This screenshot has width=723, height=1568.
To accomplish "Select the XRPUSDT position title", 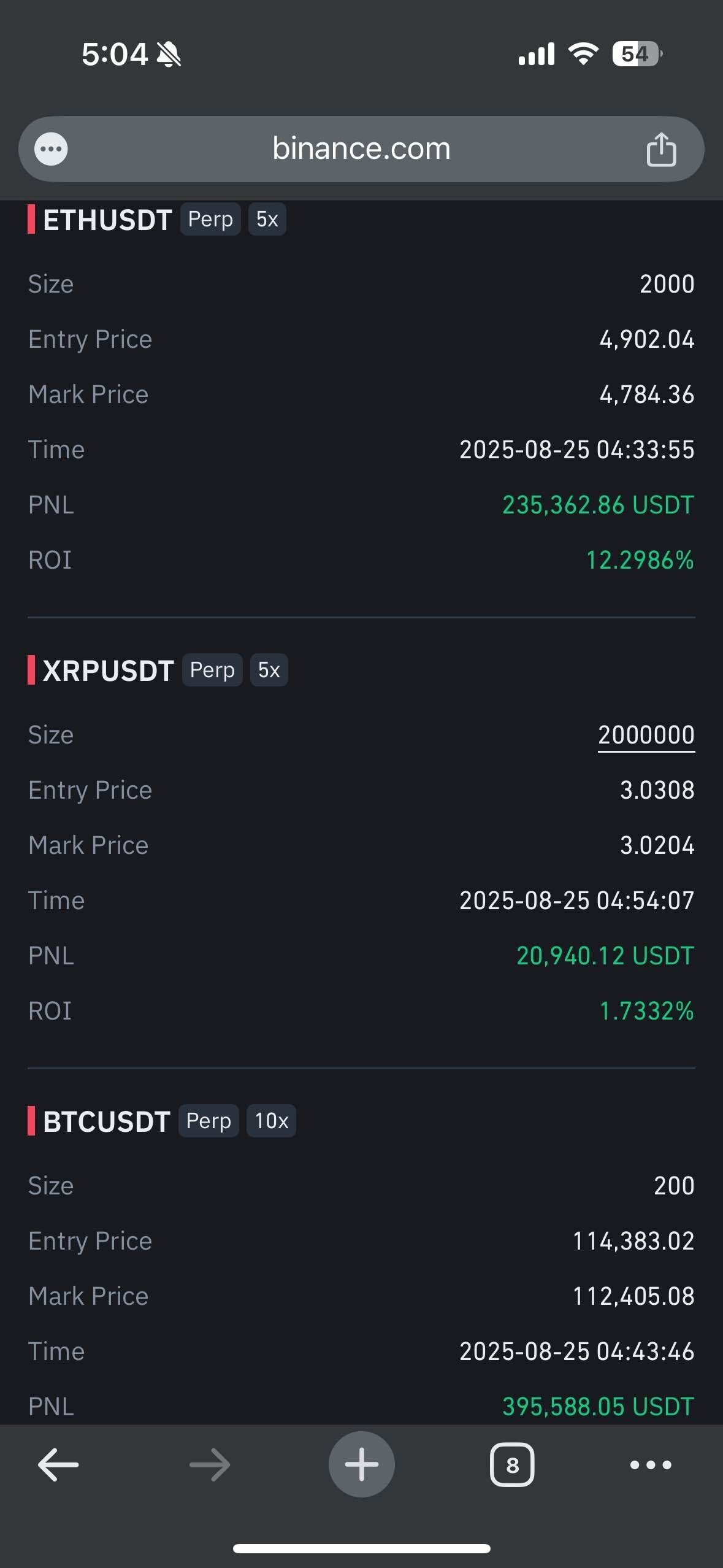I will click(108, 671).
